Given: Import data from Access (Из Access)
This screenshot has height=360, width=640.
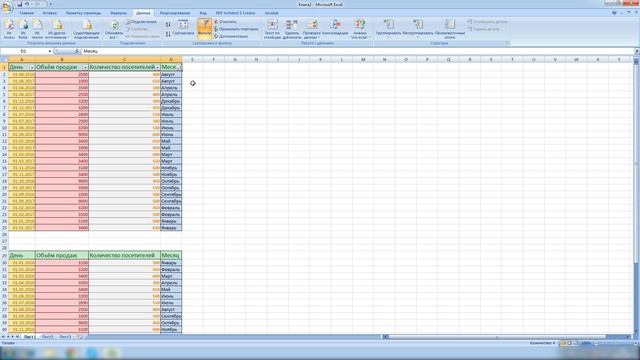Looking at the screenshot, I should click(x=9, y=29).
